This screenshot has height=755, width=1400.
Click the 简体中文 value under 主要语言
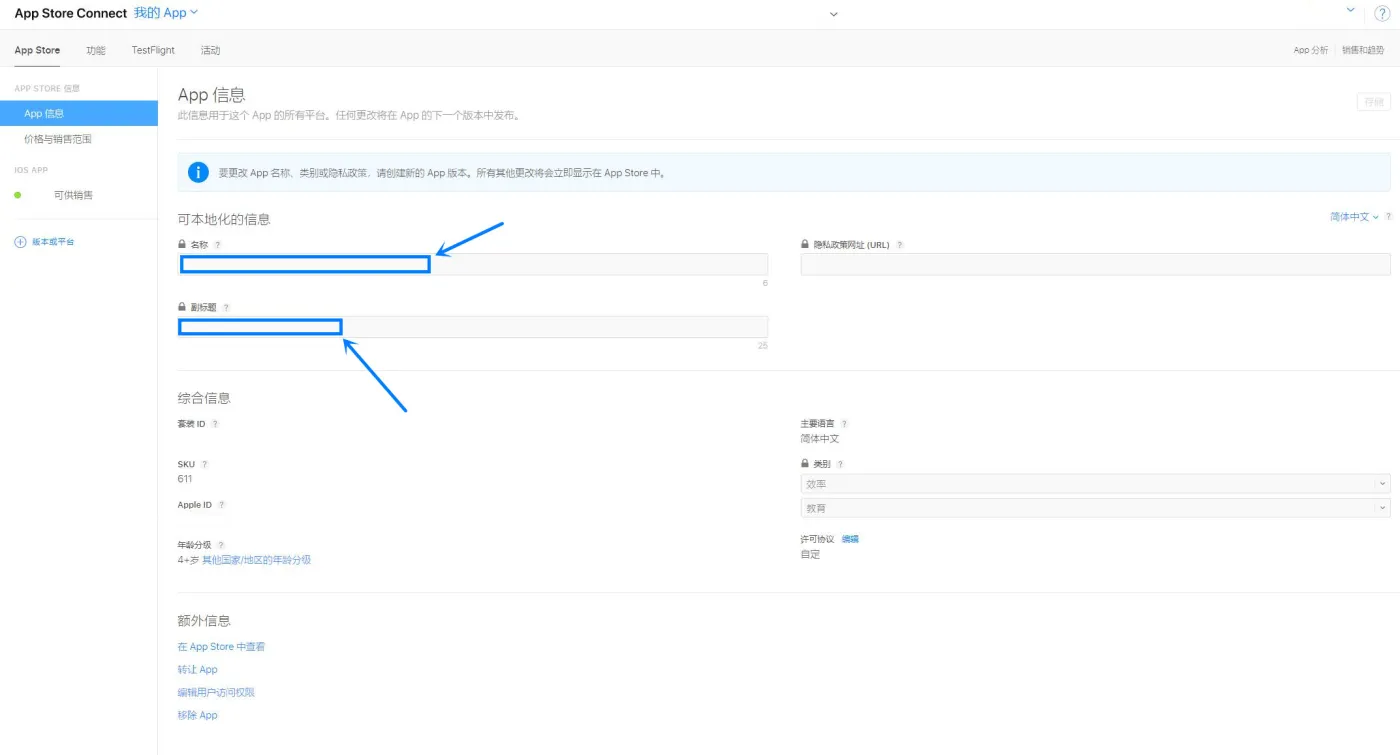coord(820,439)
